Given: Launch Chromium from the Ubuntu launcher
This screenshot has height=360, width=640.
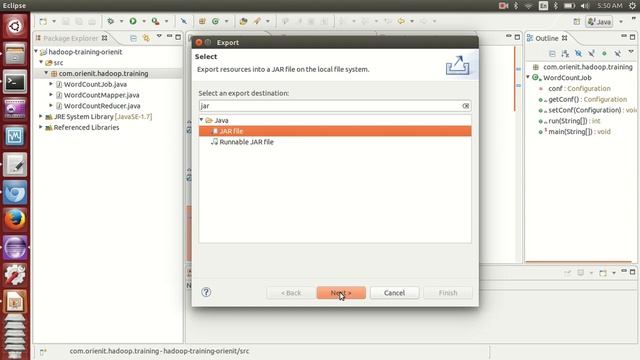Looking at the screenshot, I should pyautogui.click(x=15, y=192).
